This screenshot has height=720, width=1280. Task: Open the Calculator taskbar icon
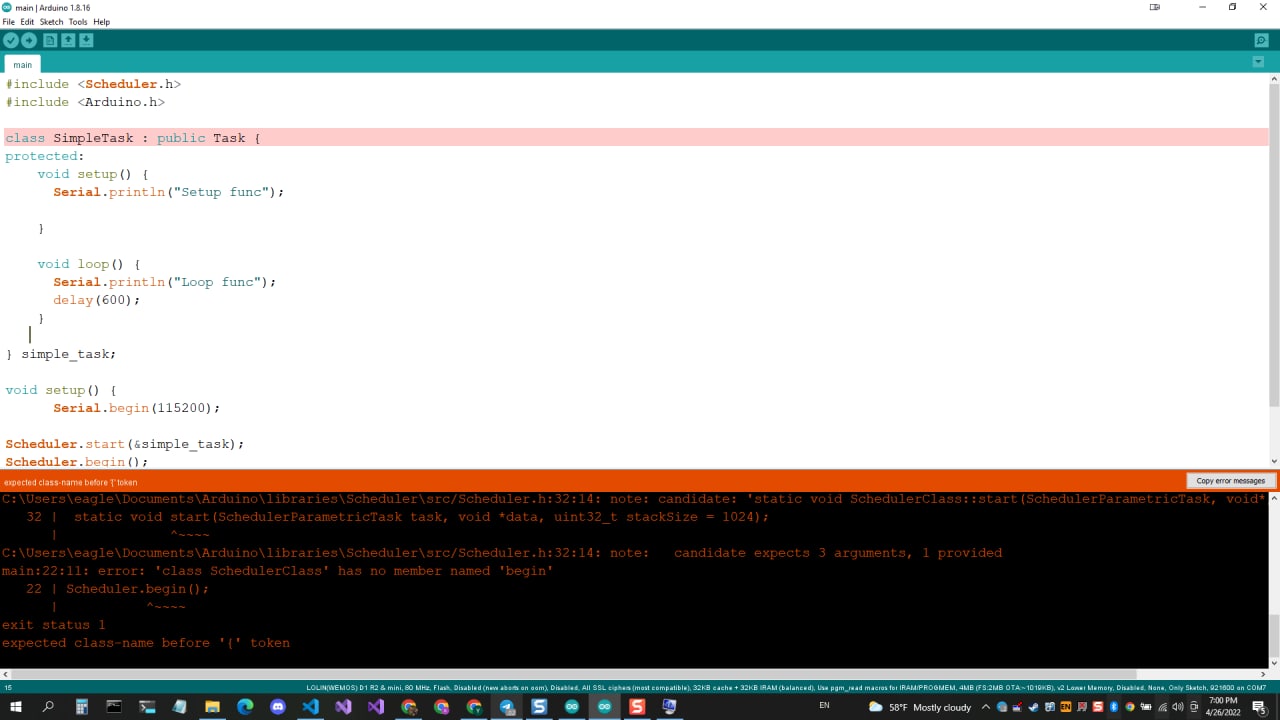tap(81, 707)
